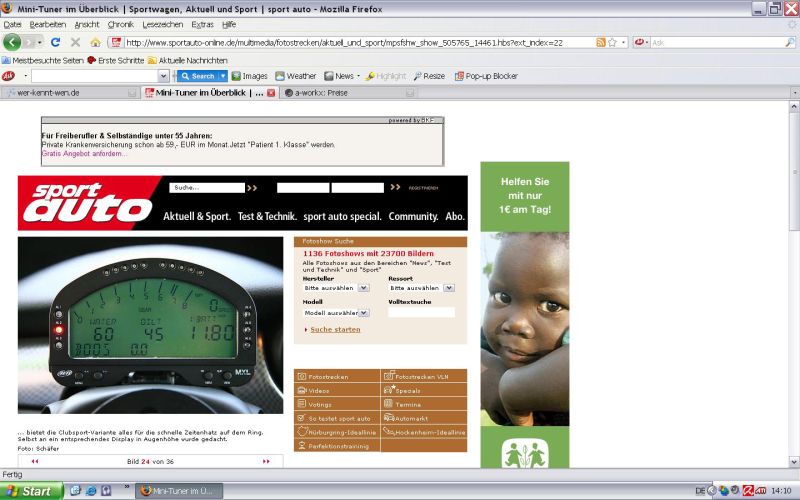Click the Resize toolbar button
Viewport: 800px width, 500px height.
pos(427,76)
